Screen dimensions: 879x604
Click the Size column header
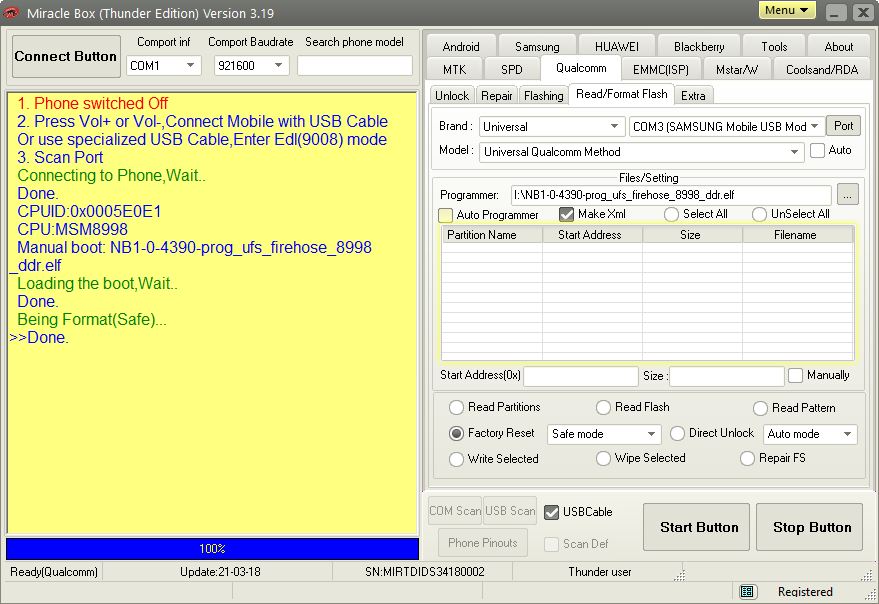tap(693, 235)
